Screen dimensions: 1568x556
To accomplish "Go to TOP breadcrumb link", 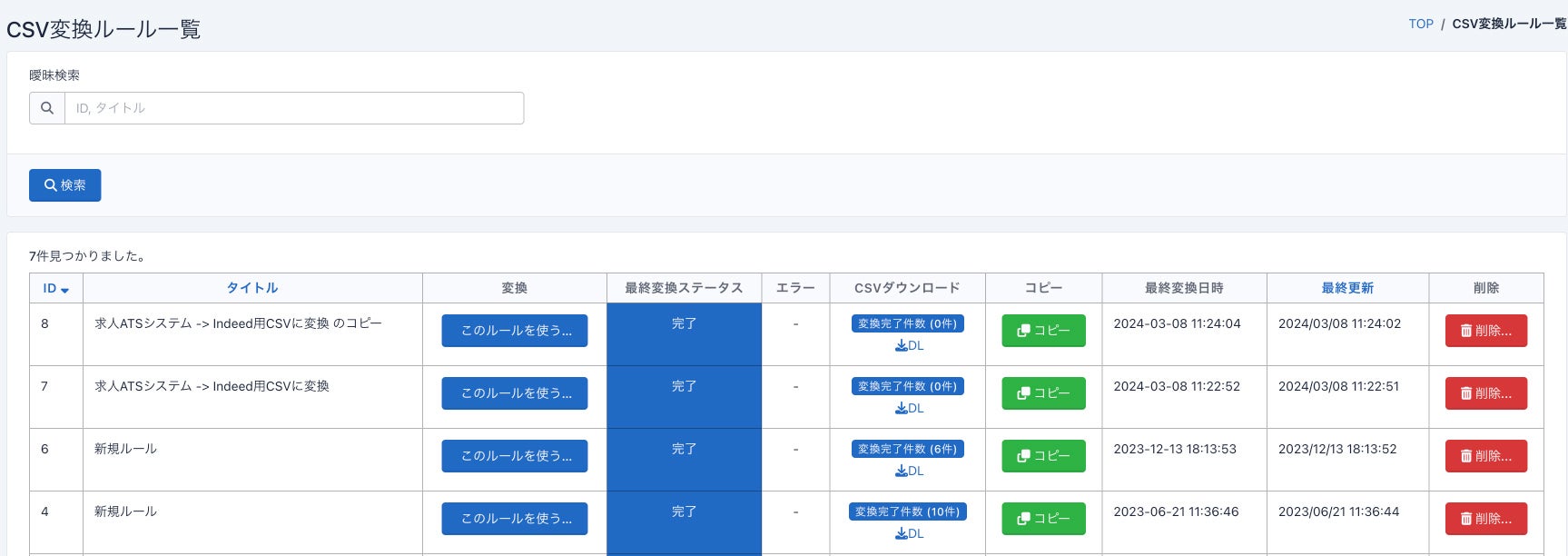I will (x=1421, y=24).
